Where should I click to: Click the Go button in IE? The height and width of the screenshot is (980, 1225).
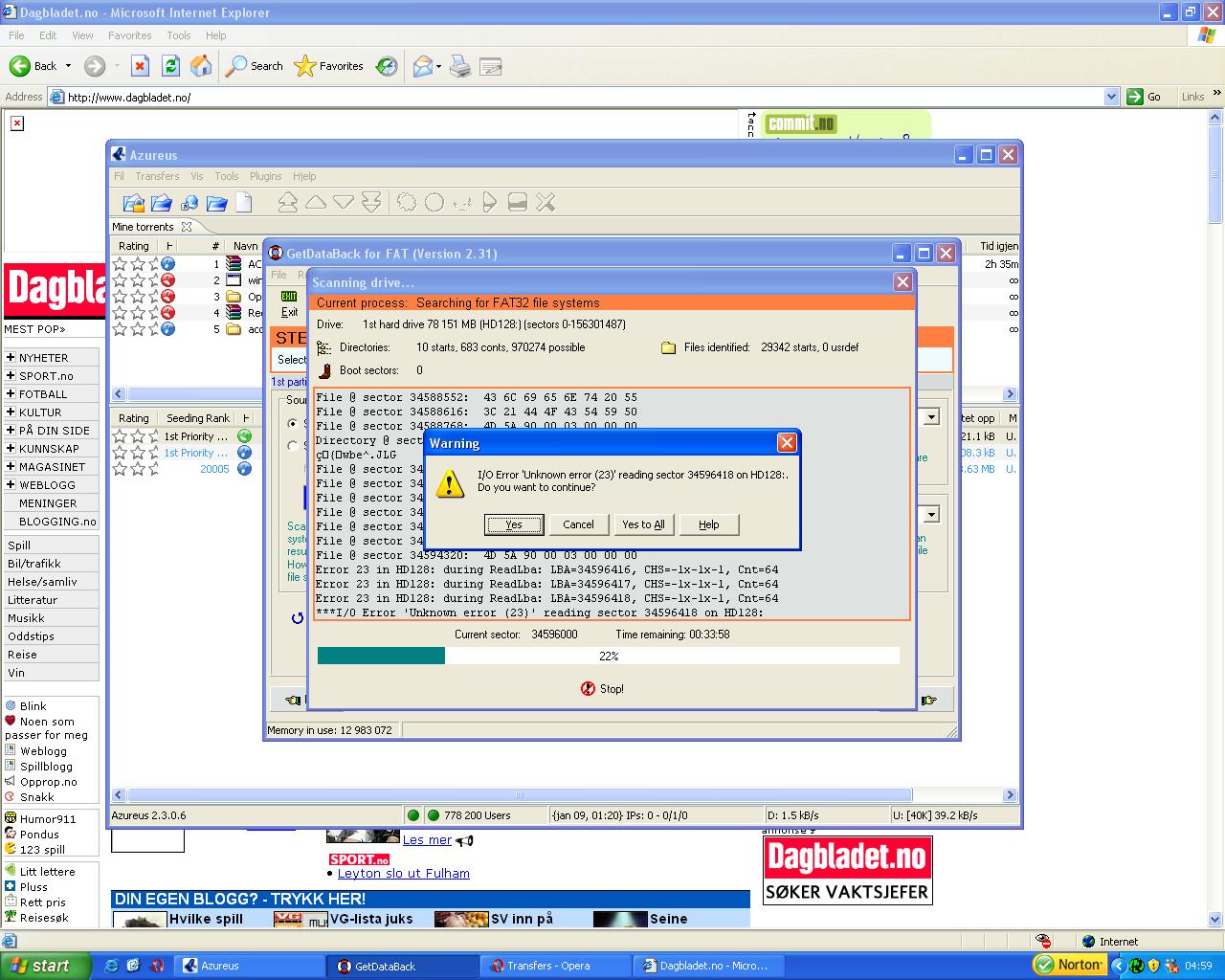1145,97
